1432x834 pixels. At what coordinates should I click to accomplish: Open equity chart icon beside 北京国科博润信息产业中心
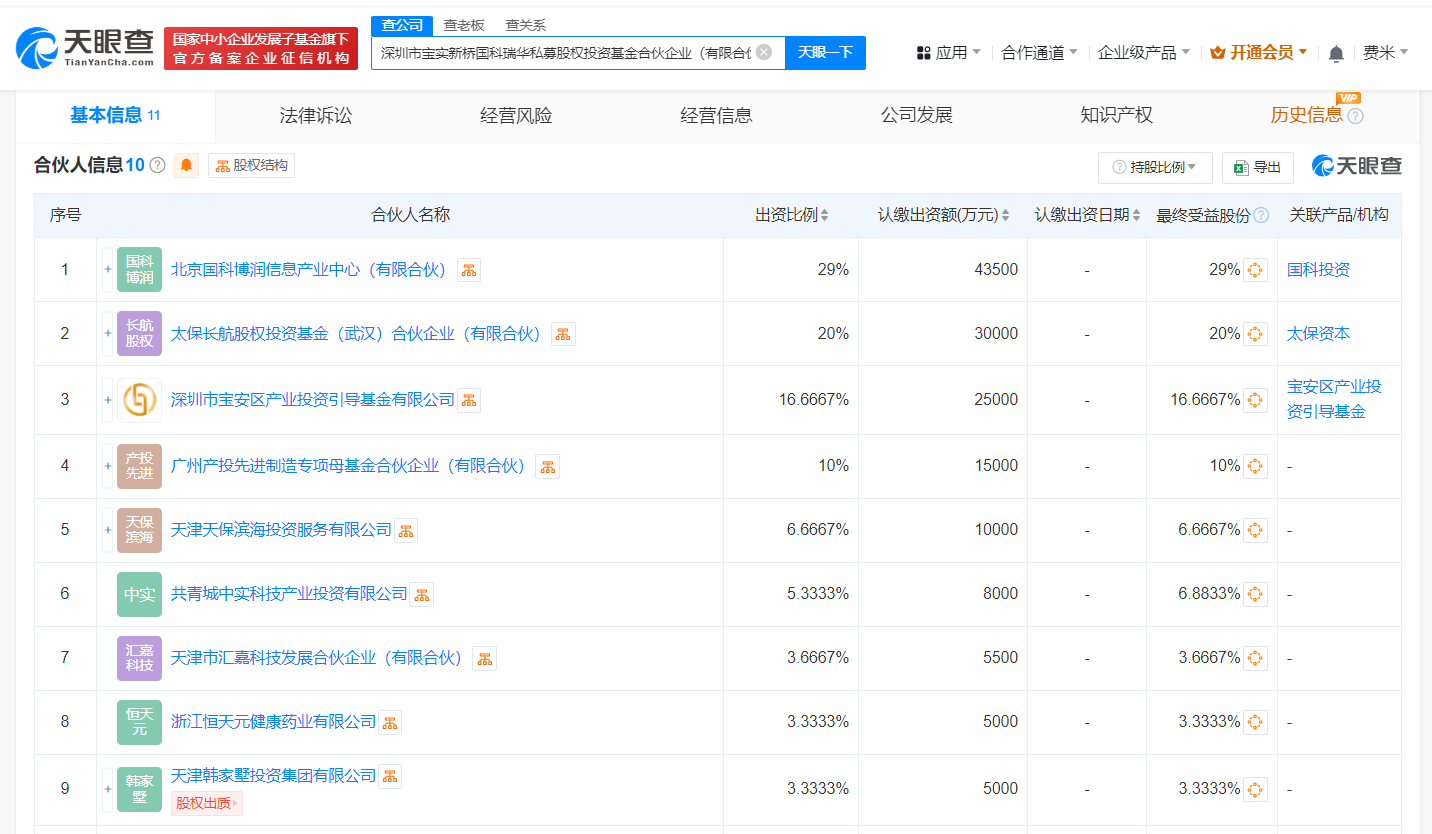tap(469, 270)
